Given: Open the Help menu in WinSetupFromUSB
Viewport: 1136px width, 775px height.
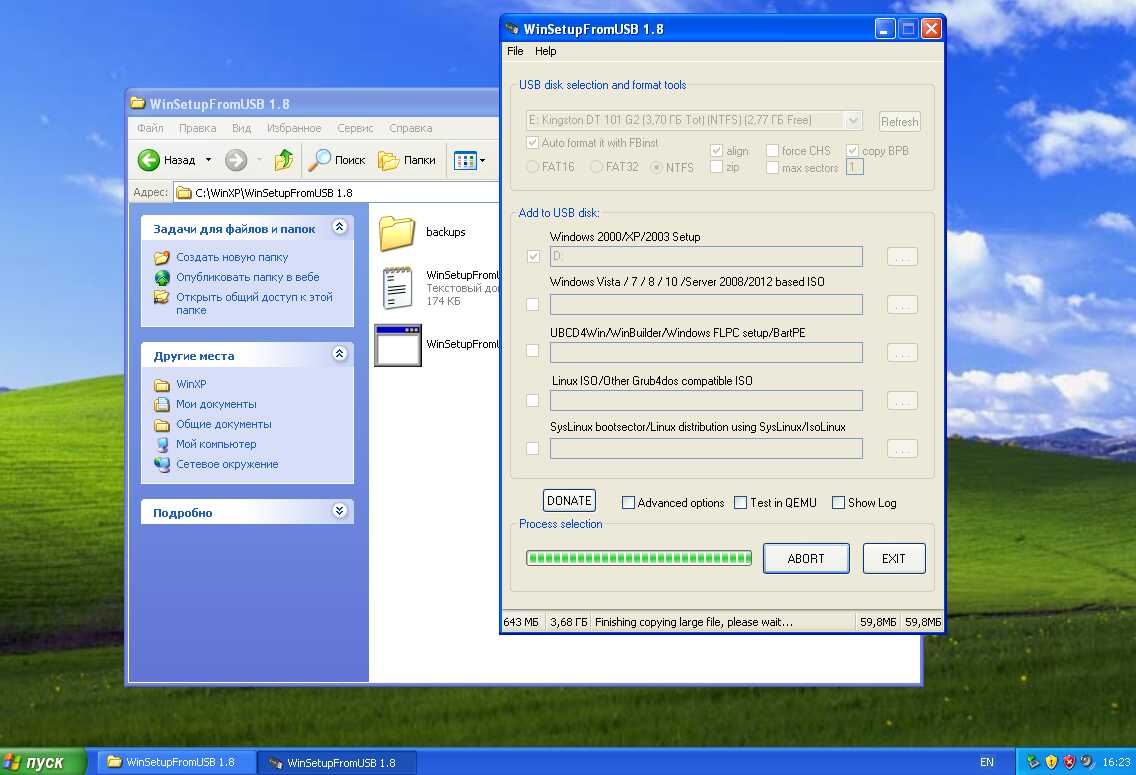Looking at the screenshot, I should [545, 51].
